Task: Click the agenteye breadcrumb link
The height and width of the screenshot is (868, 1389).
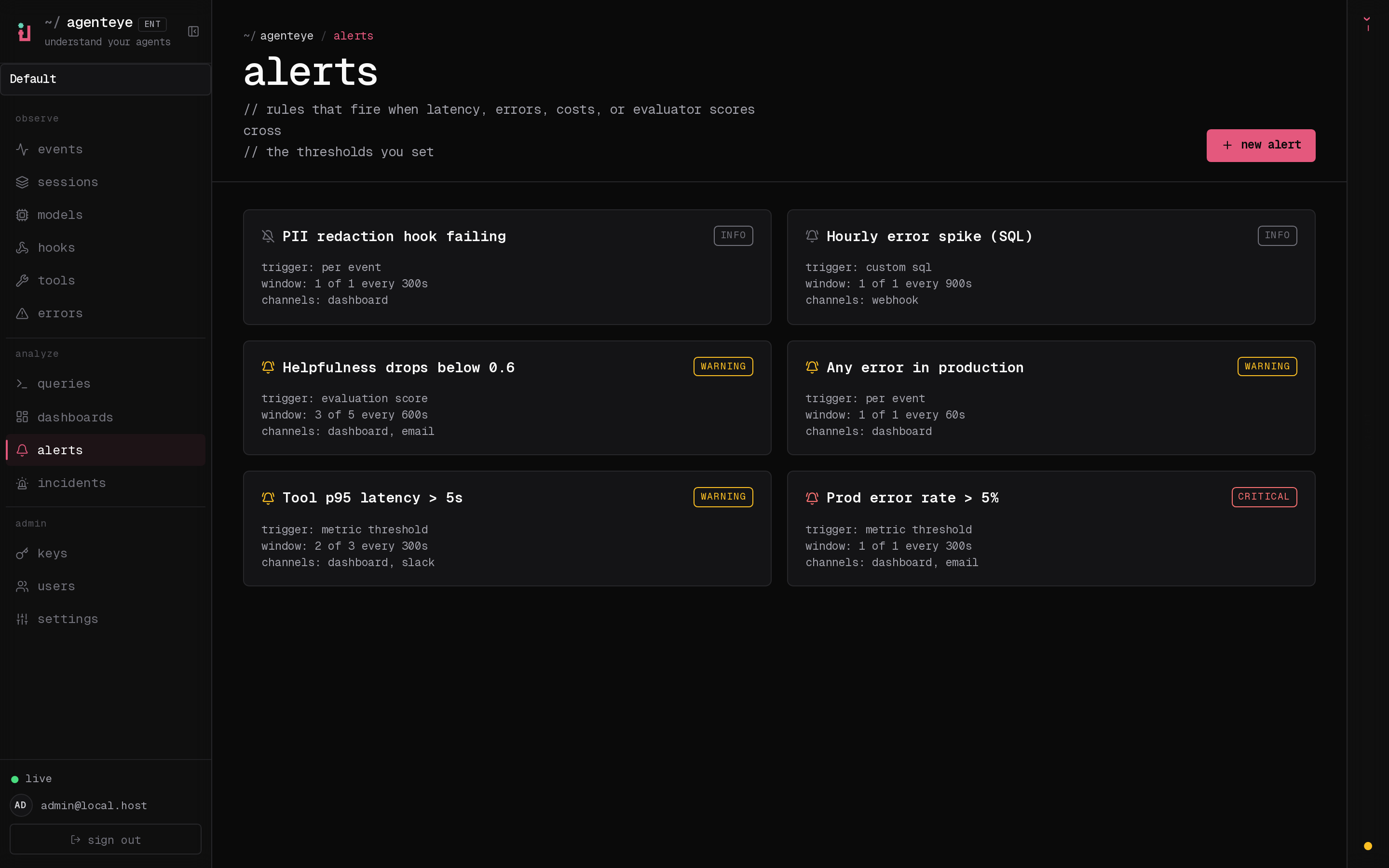Action: tap(286, 36)
